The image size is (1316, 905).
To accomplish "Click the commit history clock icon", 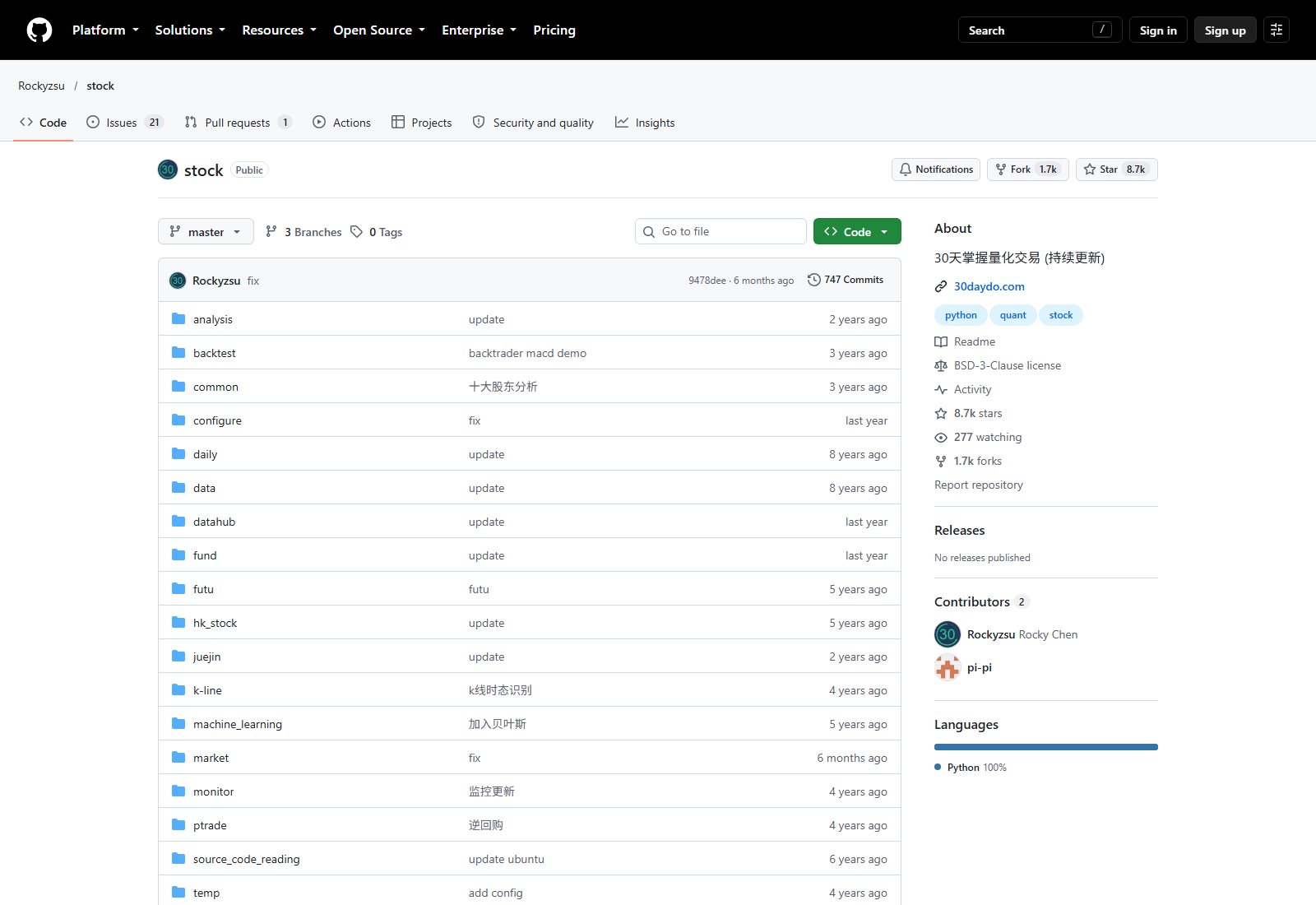I will pyautogui.click(x=813, y=280).
